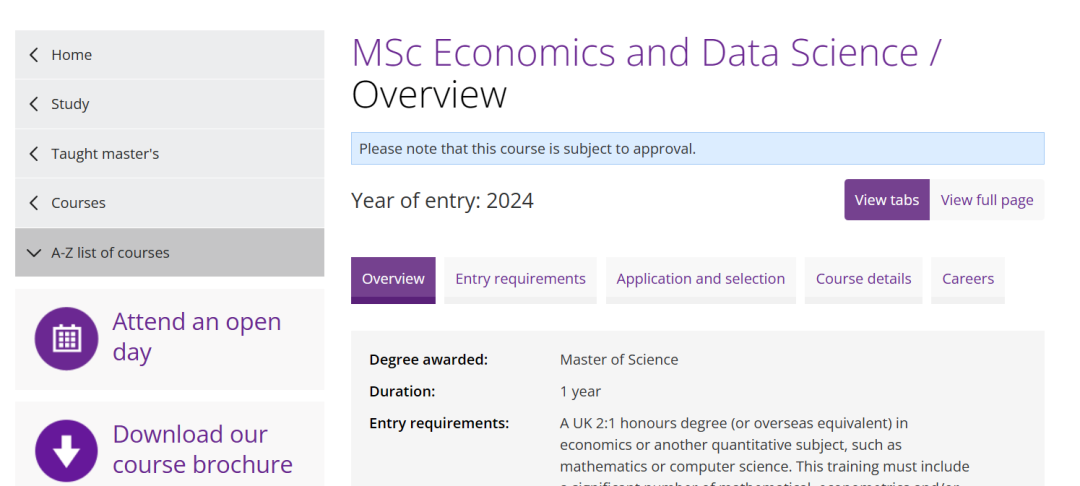Collapse the A-Z list of courses arrow
Image resolution: width=1080 pixels, height=486 pixels.
point(33,253)
